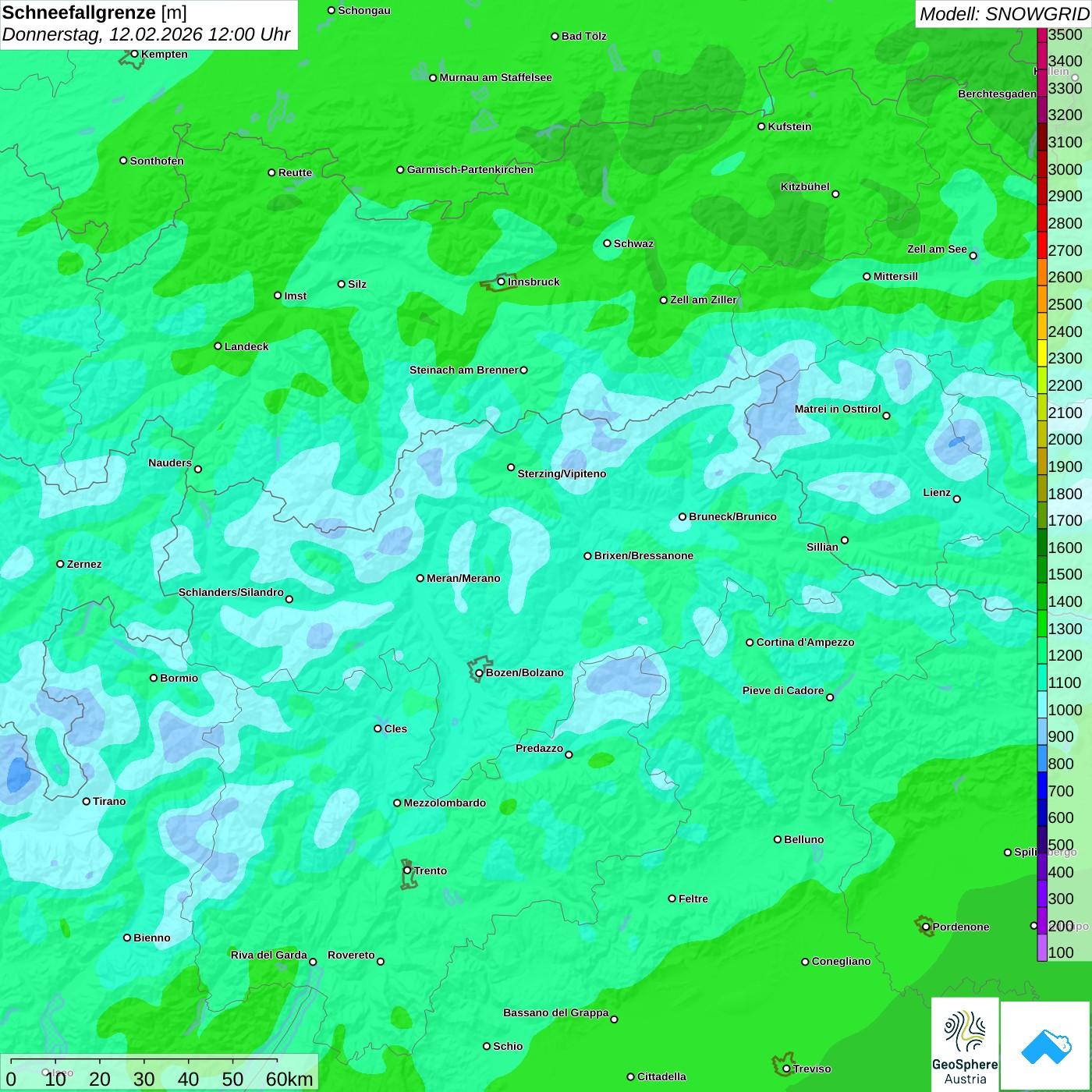Click the Steinach am Brenner label
1092x1092 pixels.
(x=464, y=370)
